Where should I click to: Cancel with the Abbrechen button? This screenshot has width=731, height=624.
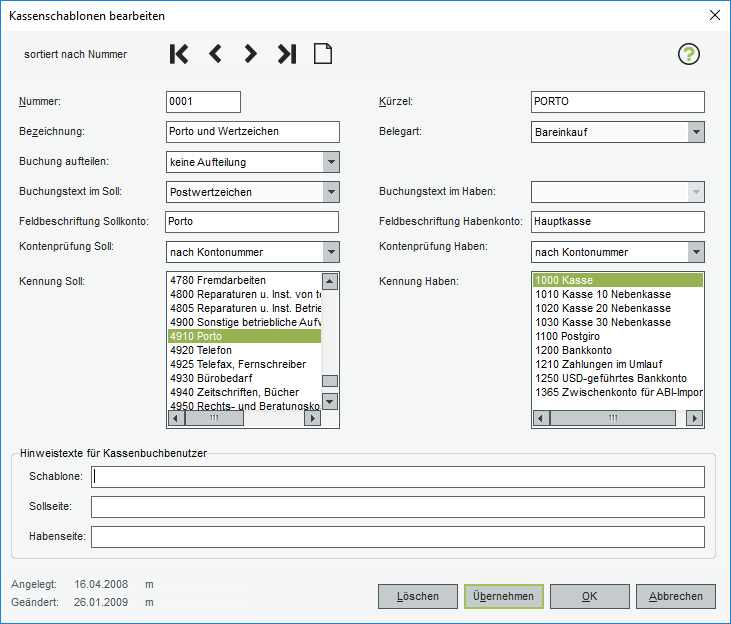(676, 596)
